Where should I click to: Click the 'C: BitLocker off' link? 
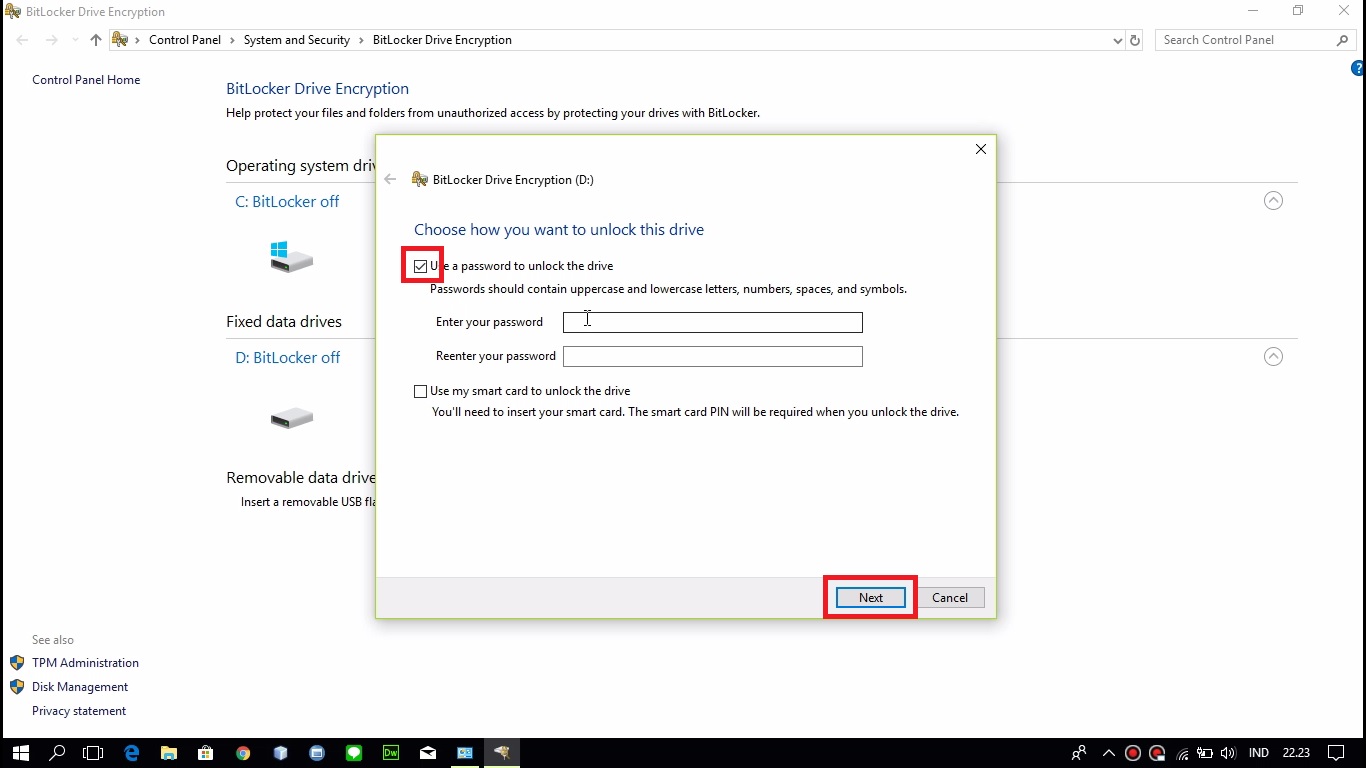(x=287, y=201)
